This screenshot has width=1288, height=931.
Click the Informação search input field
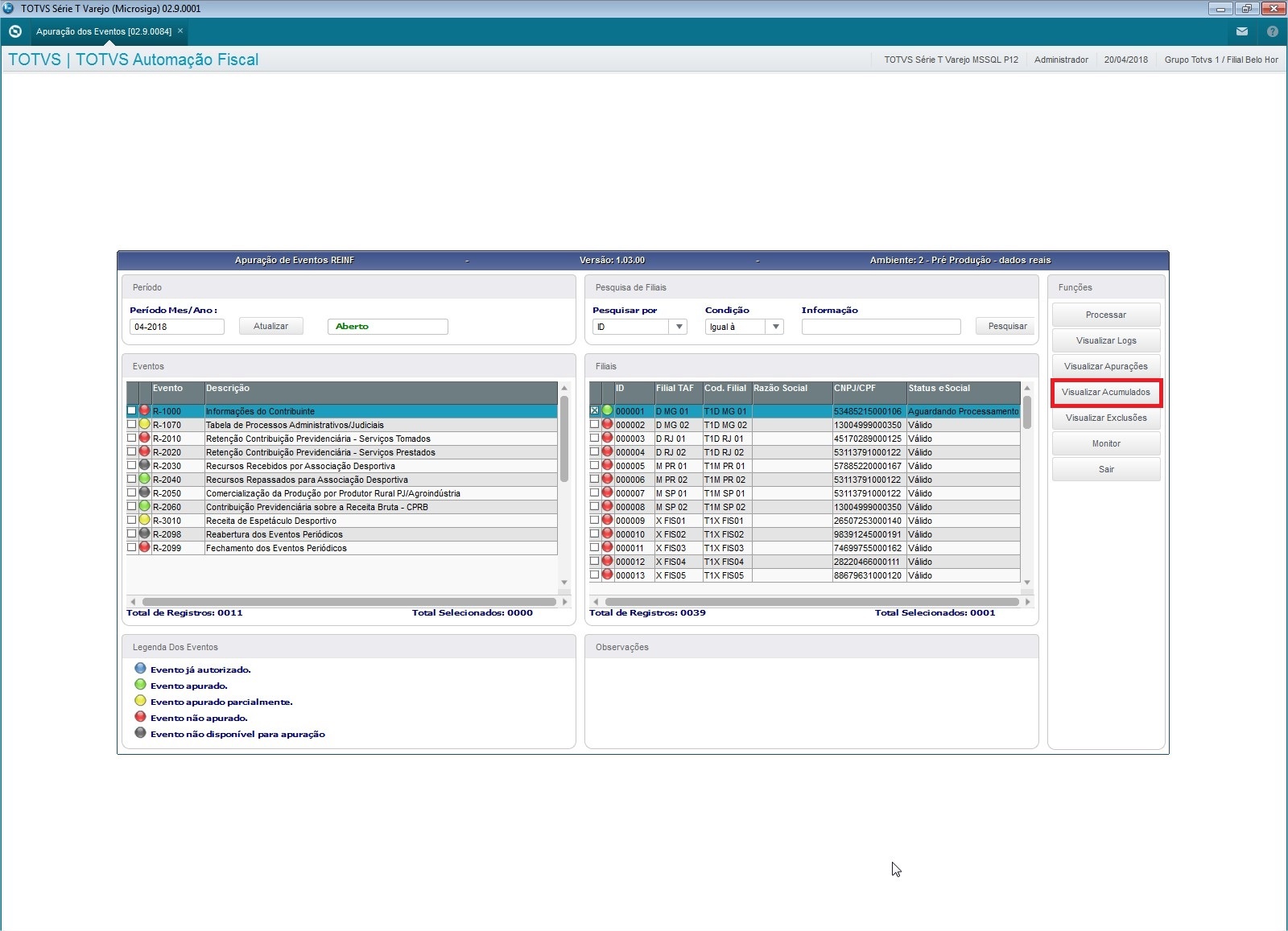pyautogui.click(x=881, y=327)
